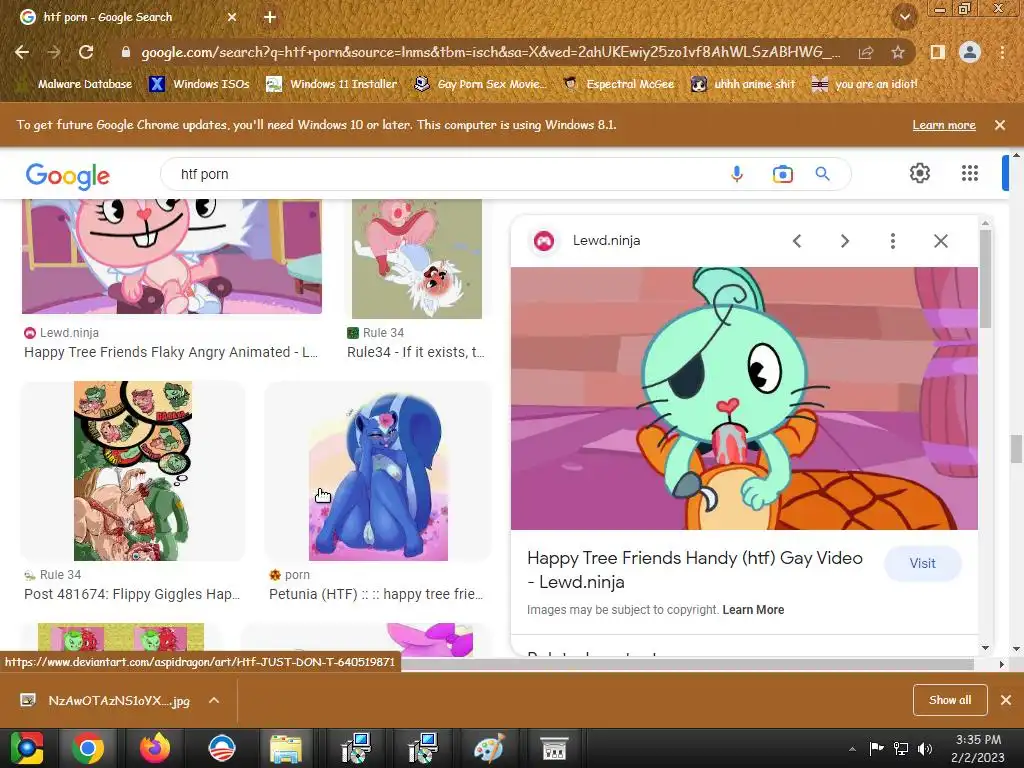Viewport: 1024px width, 768px height.
Task: Show hidden system tray icons
Action: [852, 749]
